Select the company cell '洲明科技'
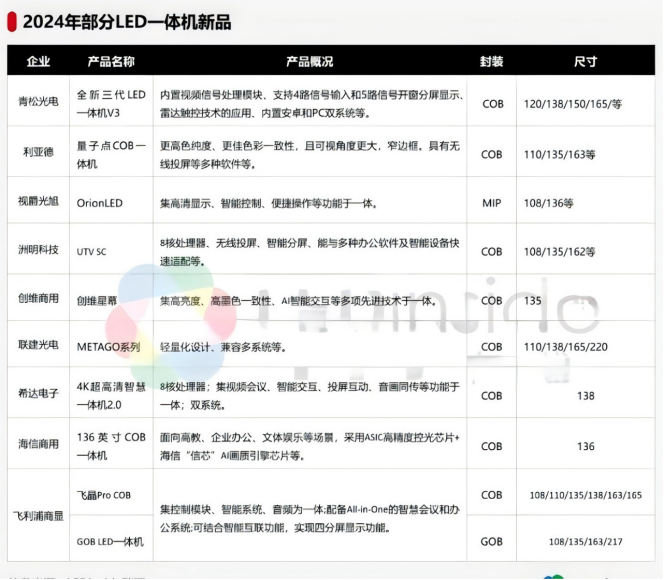Screen dimensions: 664x580 pyautogui.click(x=38, y=250)
